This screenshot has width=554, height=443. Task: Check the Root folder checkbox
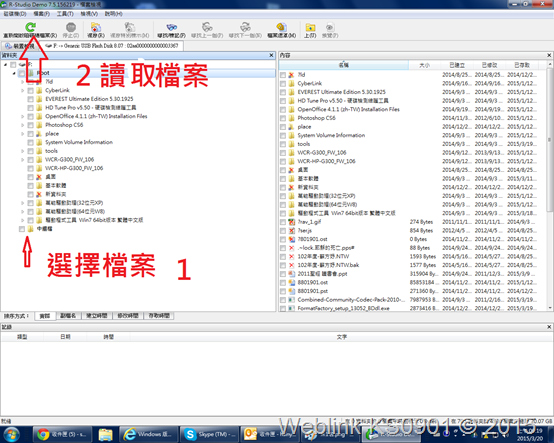[22, 73]
